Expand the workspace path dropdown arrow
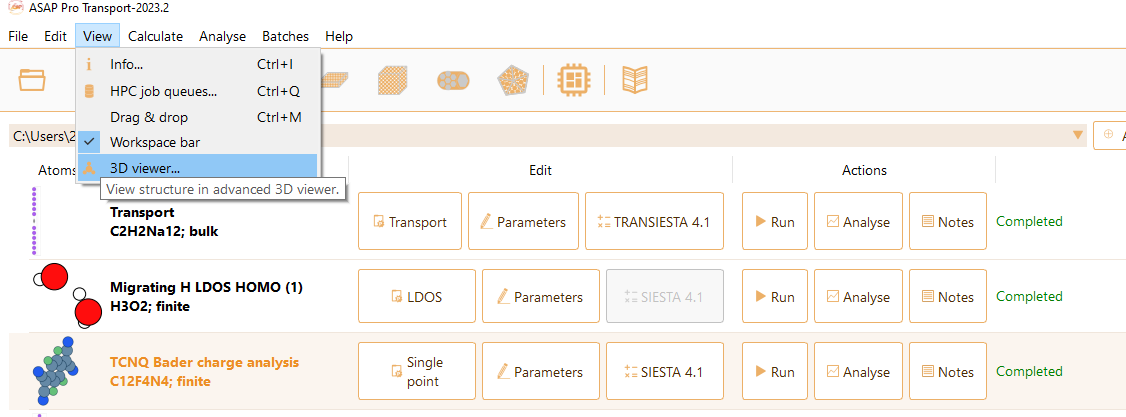Image resolution: width=1126 pixels, height=417 pixels. pos(1077,135)
